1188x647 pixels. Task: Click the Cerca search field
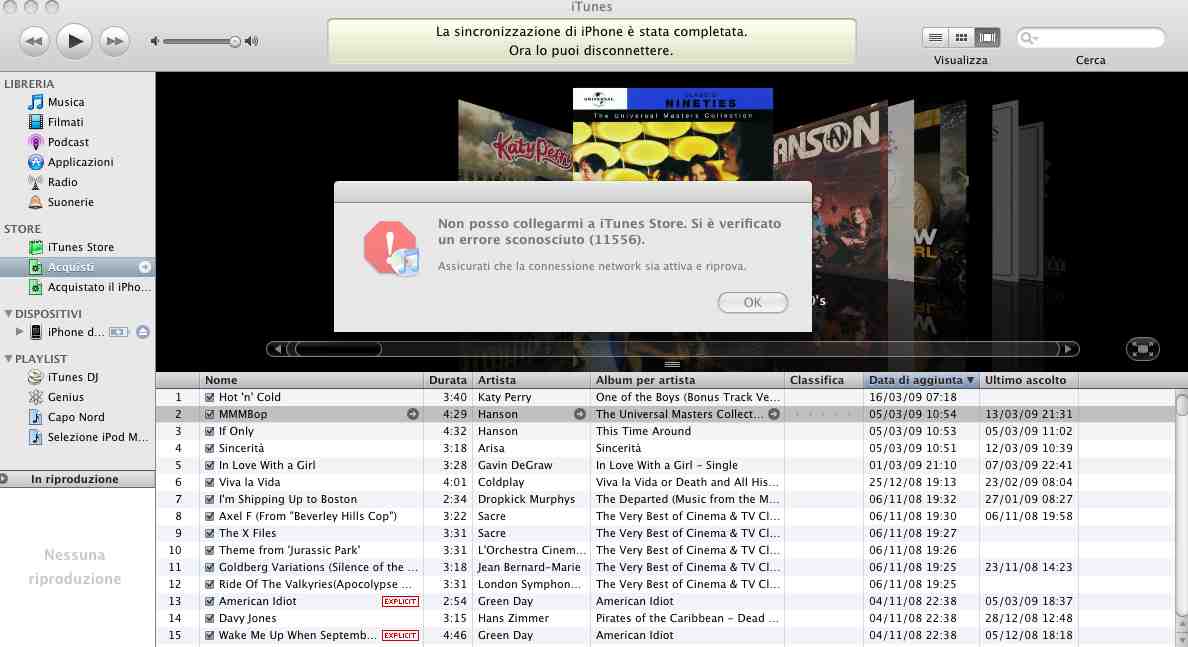coord(1090,38)
